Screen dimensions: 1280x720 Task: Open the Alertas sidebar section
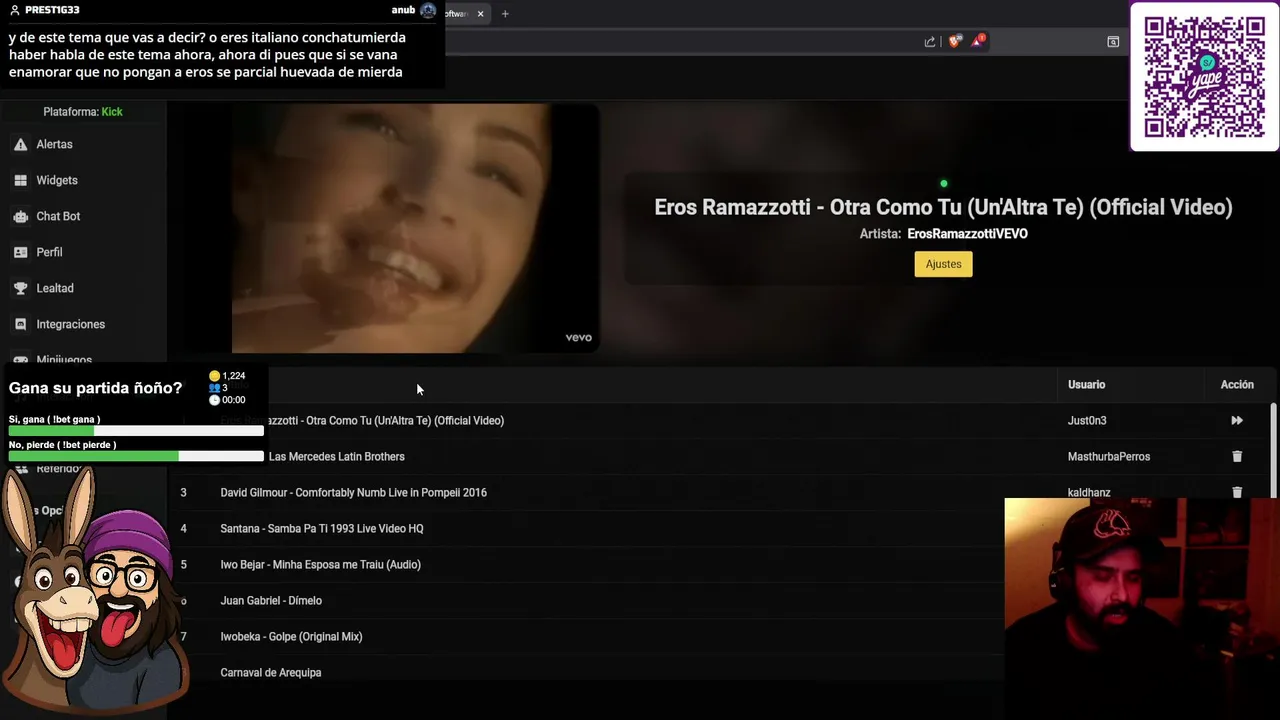tap(83, 144)
